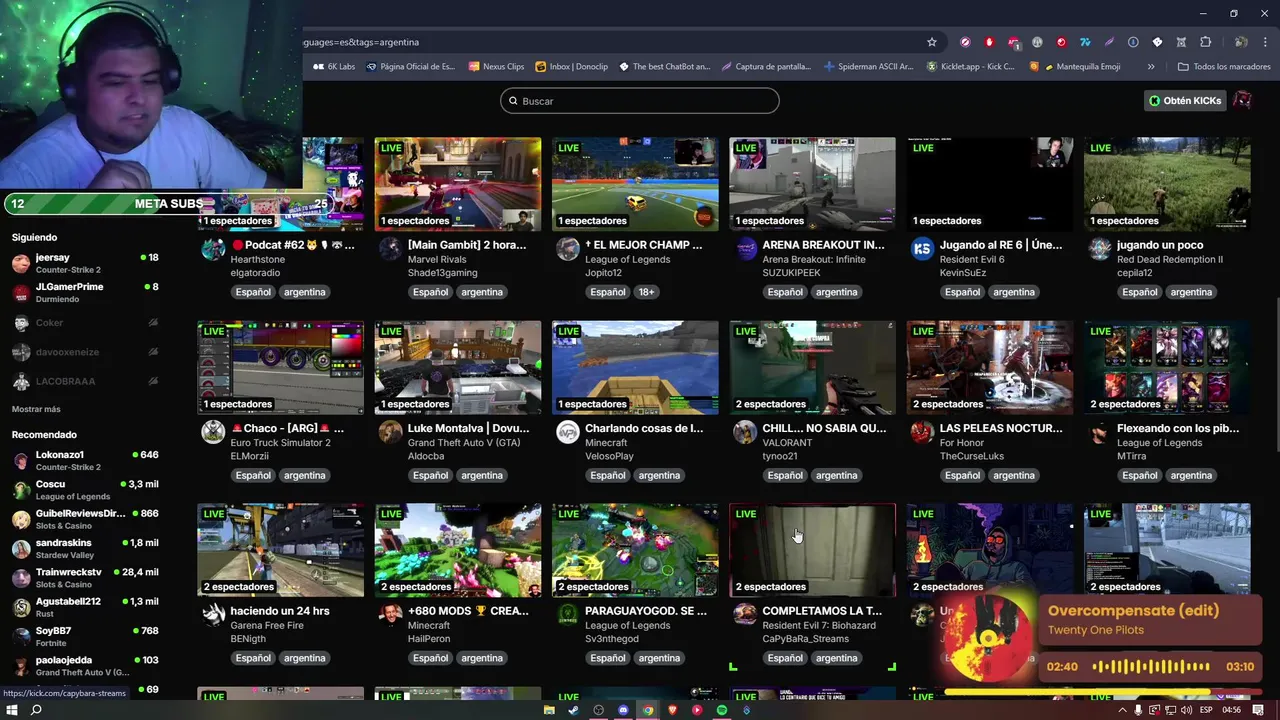Image resolution: width=1280 pixels, height=720 pixels.
Task: Open the Spiderman ASCII Ar... bookmark
Action: click(869, 67)
